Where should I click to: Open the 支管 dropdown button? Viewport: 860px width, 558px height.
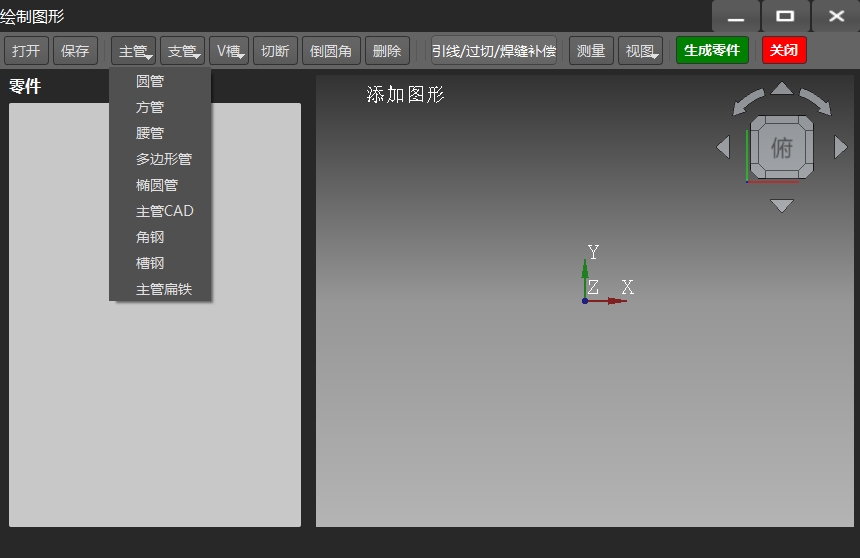click(x=183, y=51)
